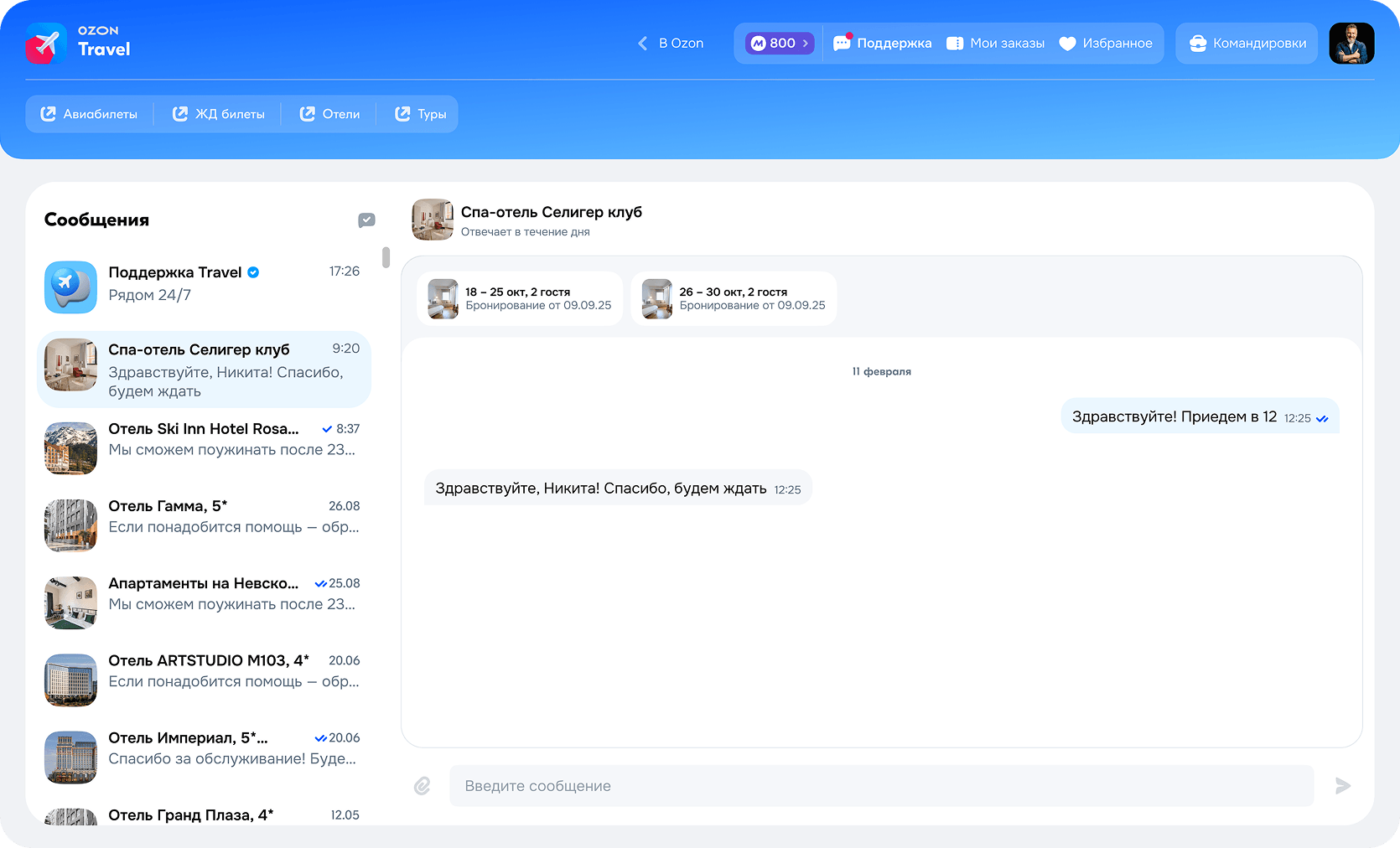Click the Отель Гамма thumbnail
1400x848 pixels.
[70, 525]
